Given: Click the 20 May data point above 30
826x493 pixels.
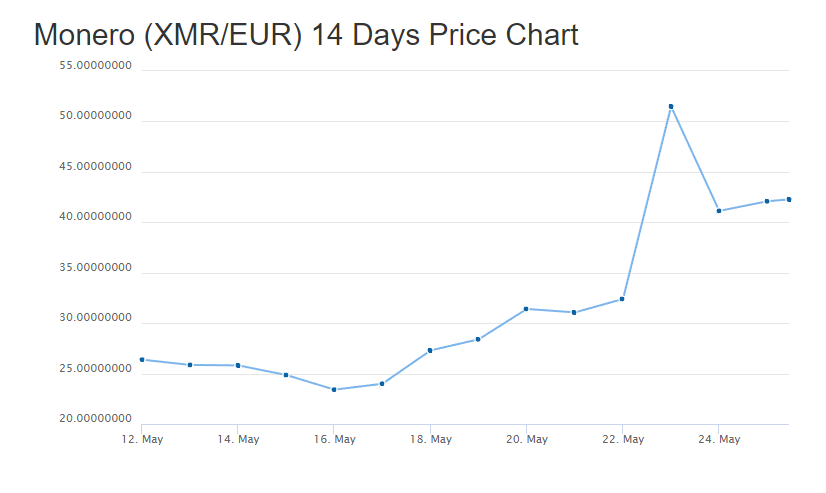Looking at the screenshot, I should pos(526,309).
